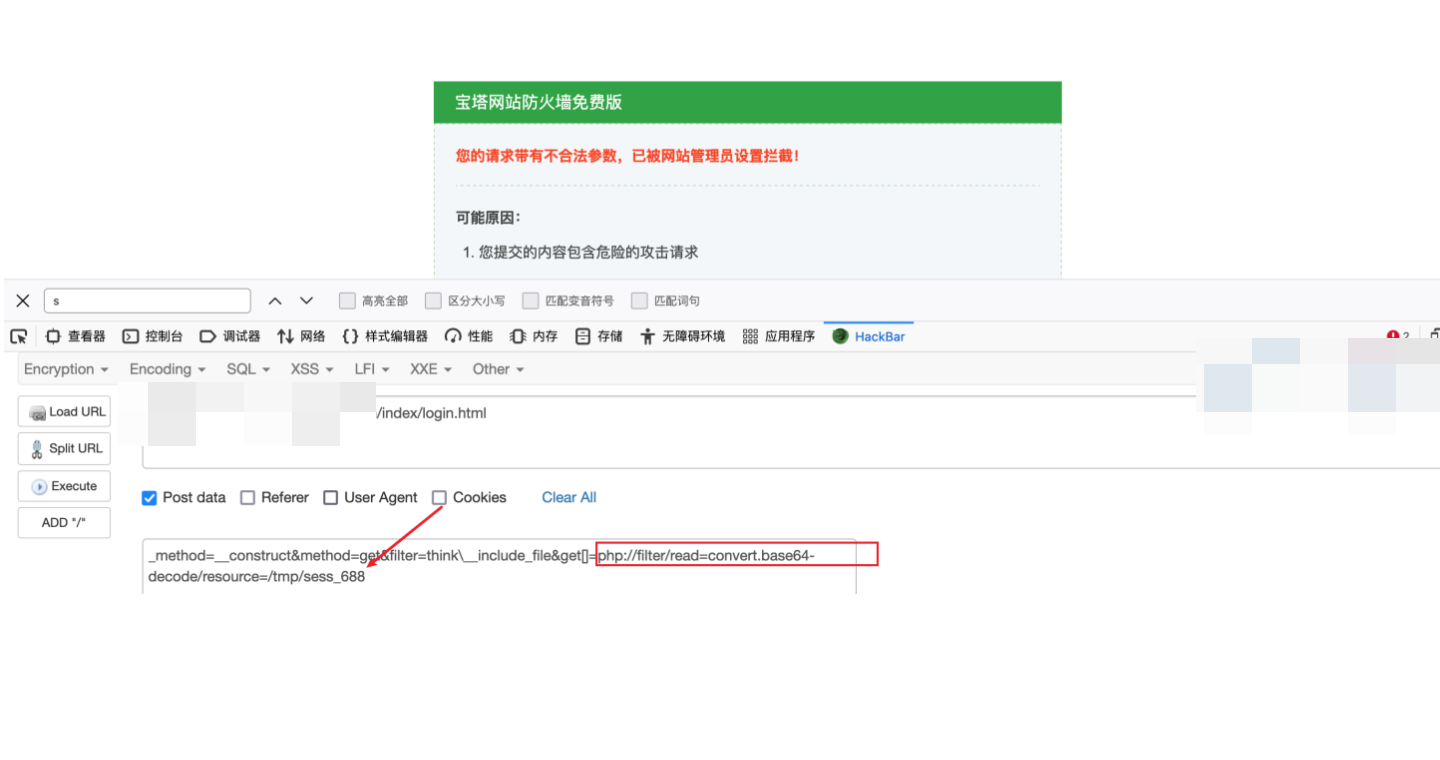Expand the Encryption dropdown
Viewport: 1440px width, 760px height.
click(66, 369)
